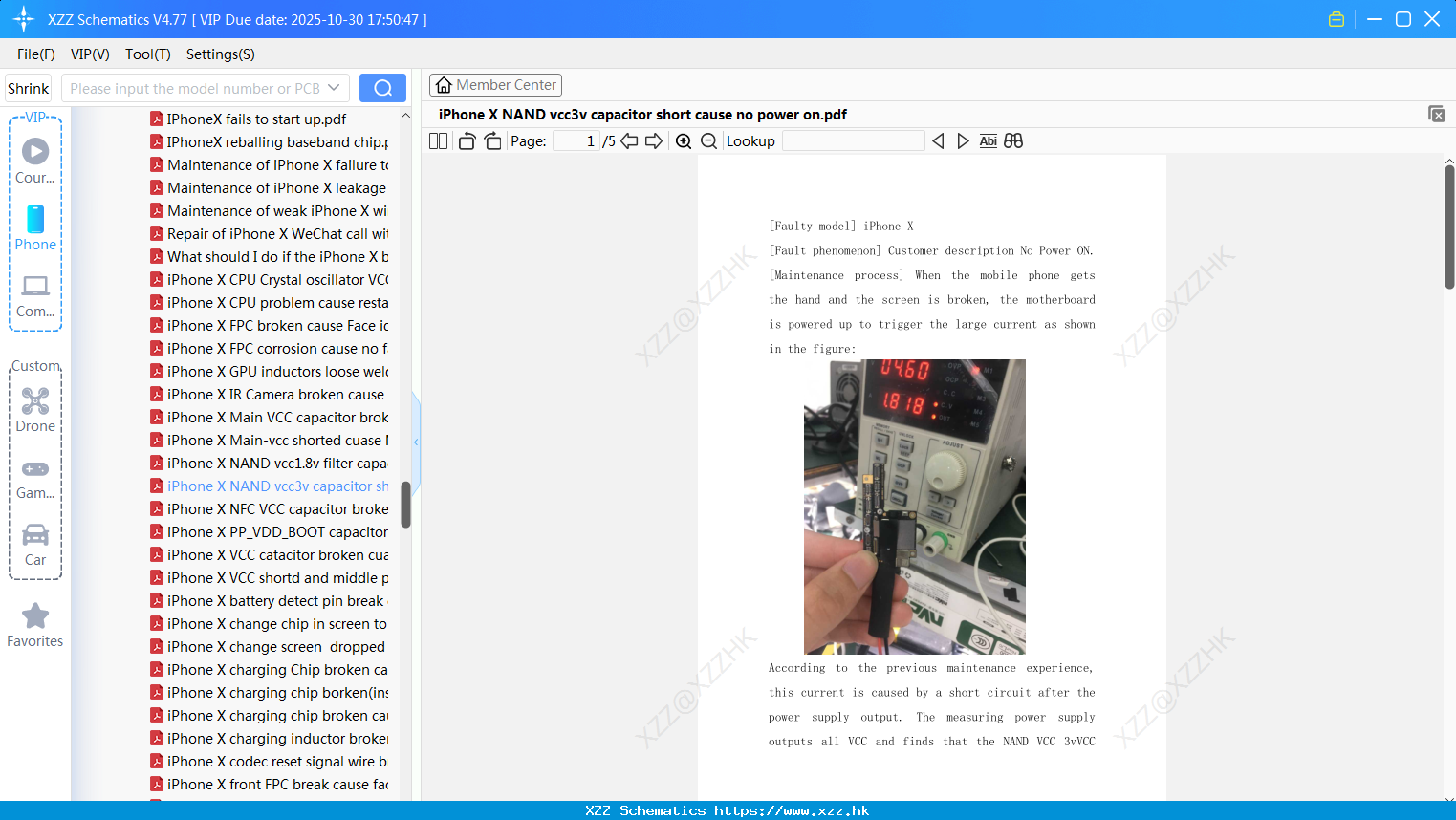1456x820 pixels.
Task: Open iPhone X CPU Crystal oscillator file
Action: [269, 279]
